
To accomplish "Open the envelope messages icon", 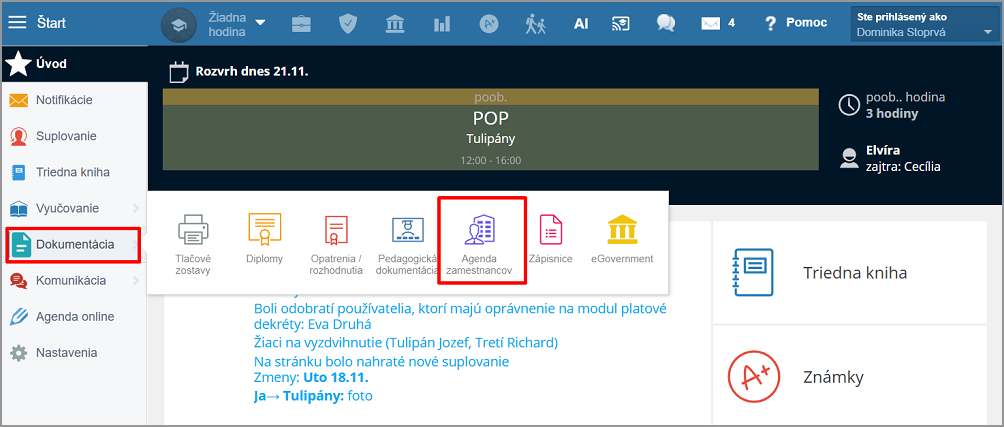I will pos(711,23).
